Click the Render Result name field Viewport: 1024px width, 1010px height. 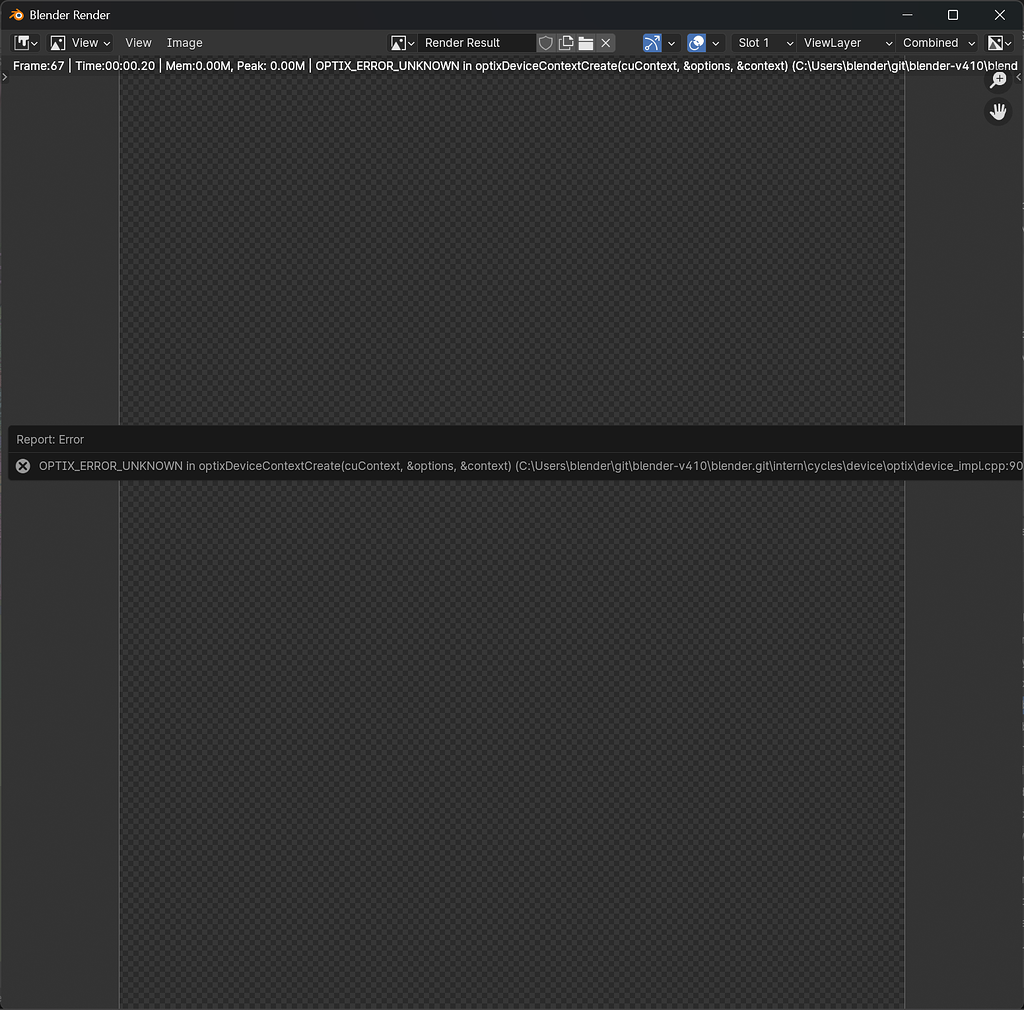pos(477,43)
